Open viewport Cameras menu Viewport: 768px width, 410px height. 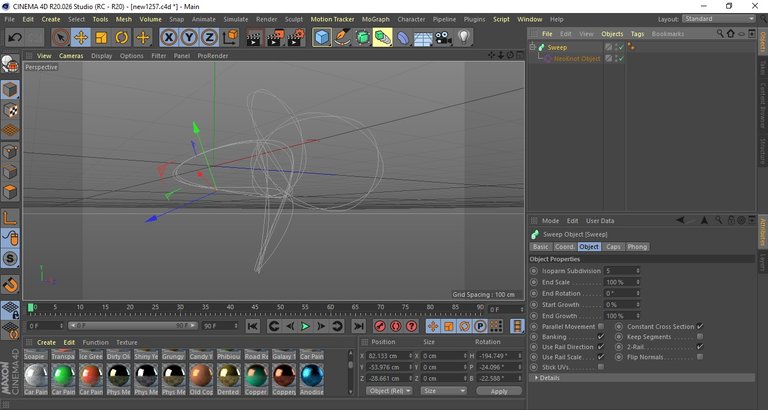click(71, 56)
